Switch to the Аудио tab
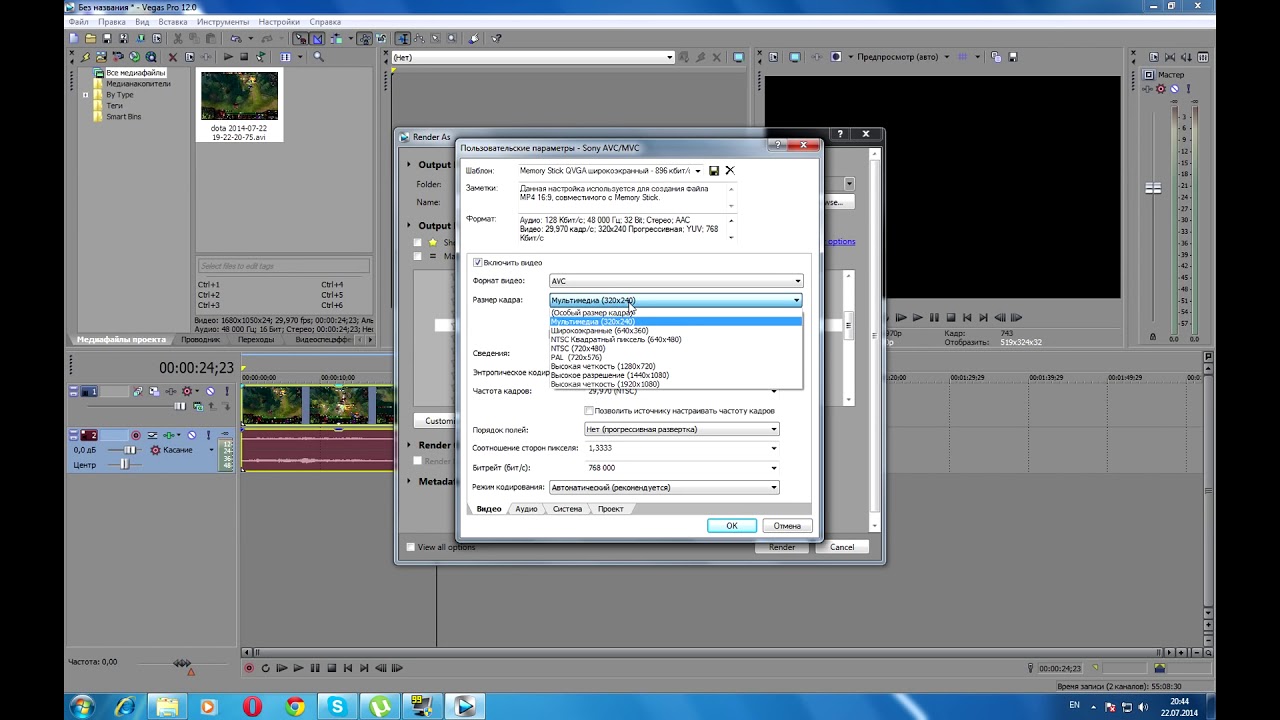 (x=526, y=509)
